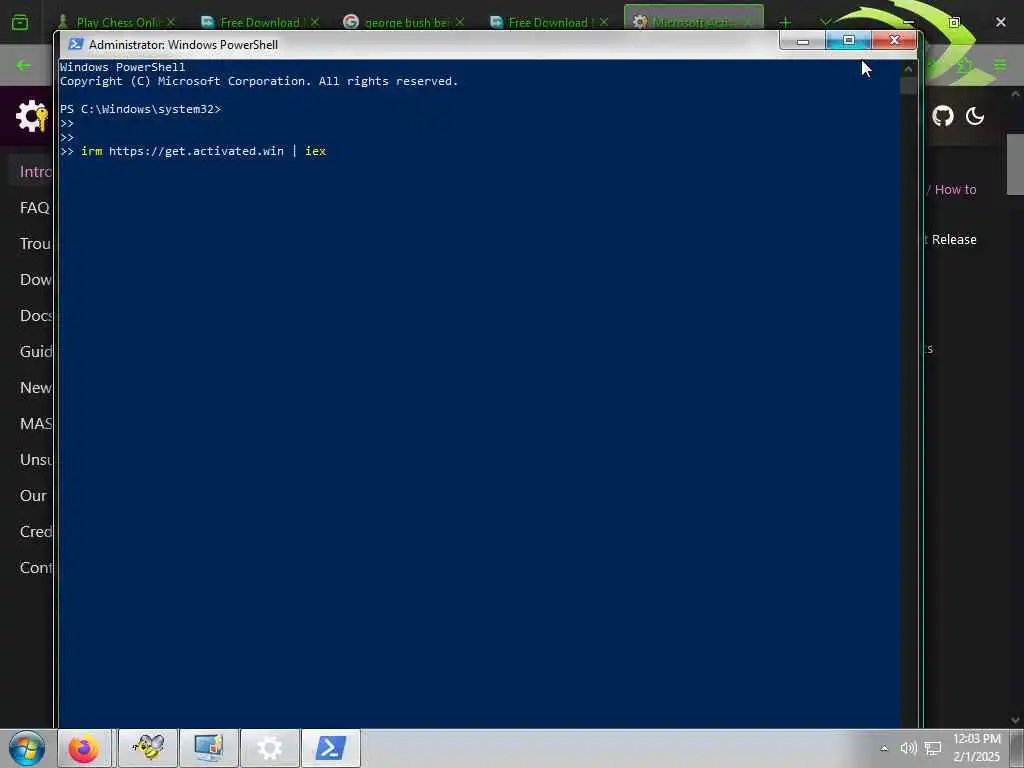This screenshot has width=1024, height=768.
Task: Open the FAQ sidebar item
Action: [x=35, y=208]
